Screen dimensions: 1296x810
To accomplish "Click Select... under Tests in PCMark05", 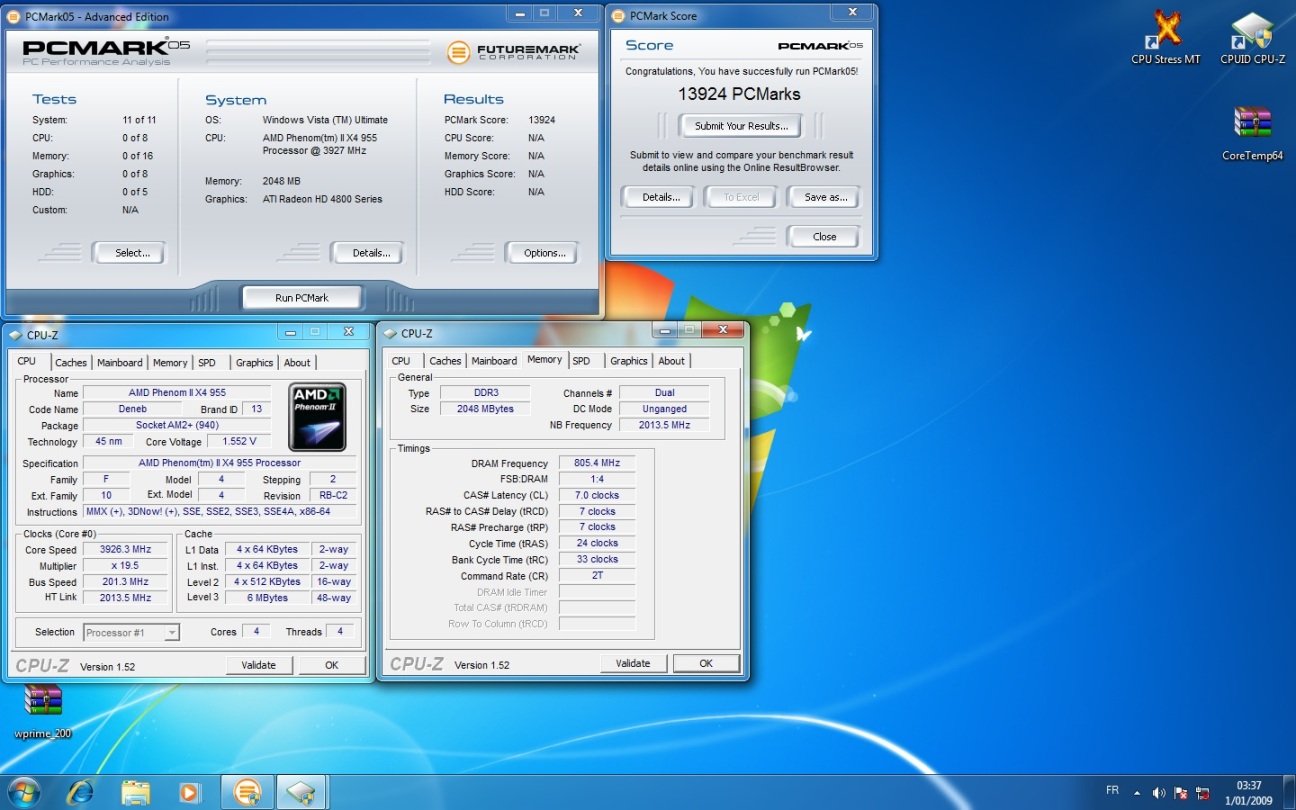I will coord(129,253).
